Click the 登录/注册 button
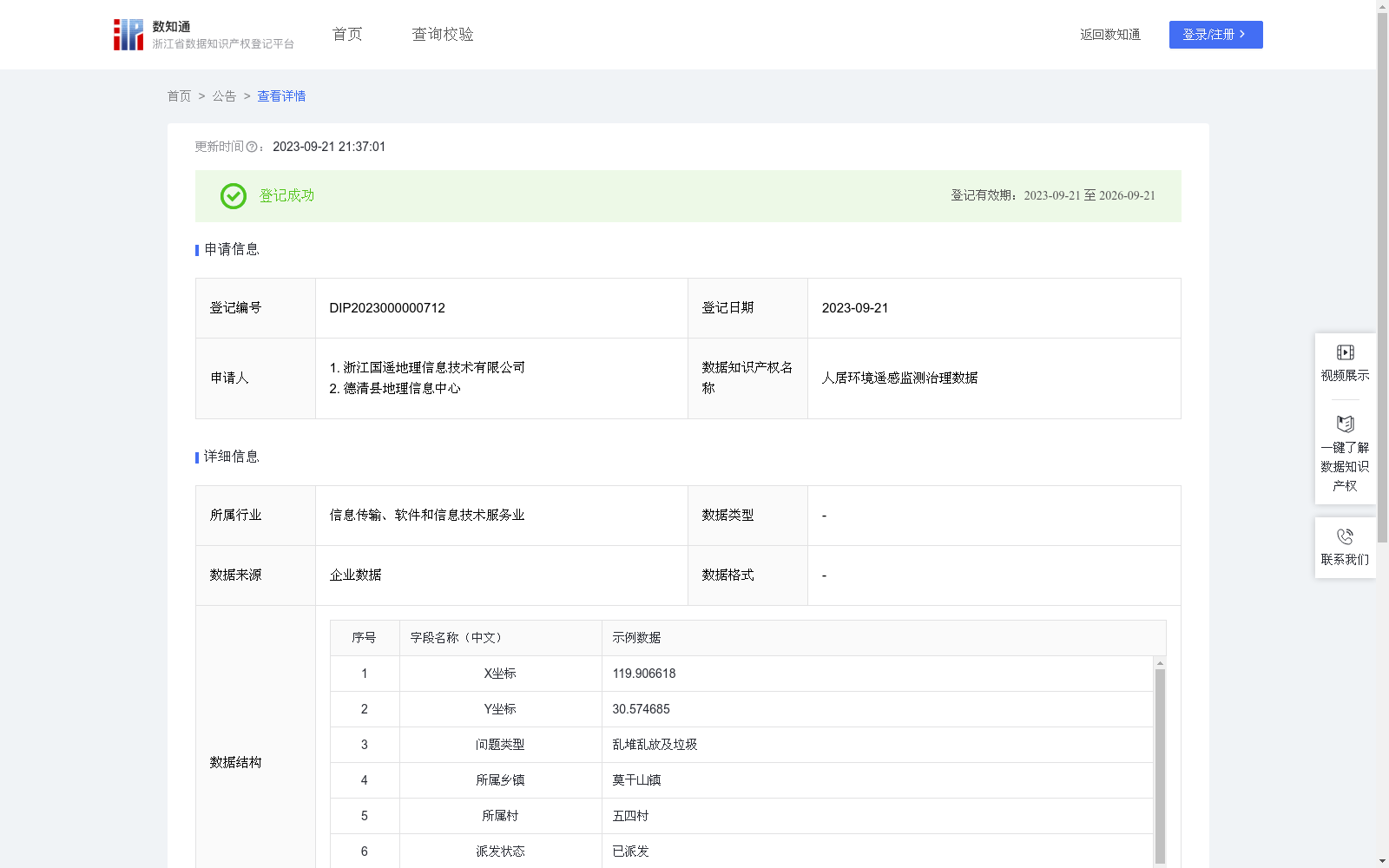 [x=1215, y=35]
